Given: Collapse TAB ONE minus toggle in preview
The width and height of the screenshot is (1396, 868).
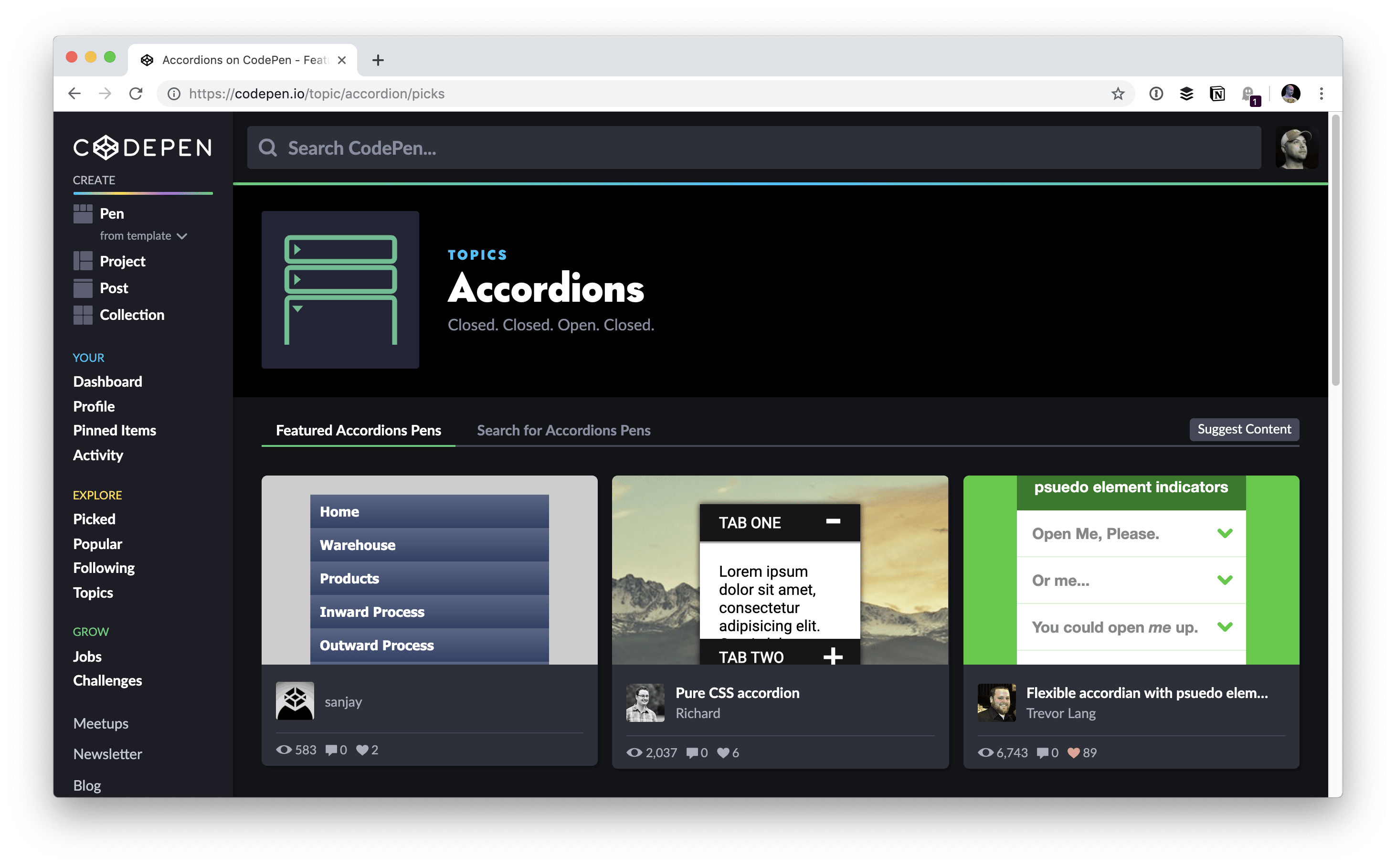Looking at the screenshot, I should click(x=833, y=521).
